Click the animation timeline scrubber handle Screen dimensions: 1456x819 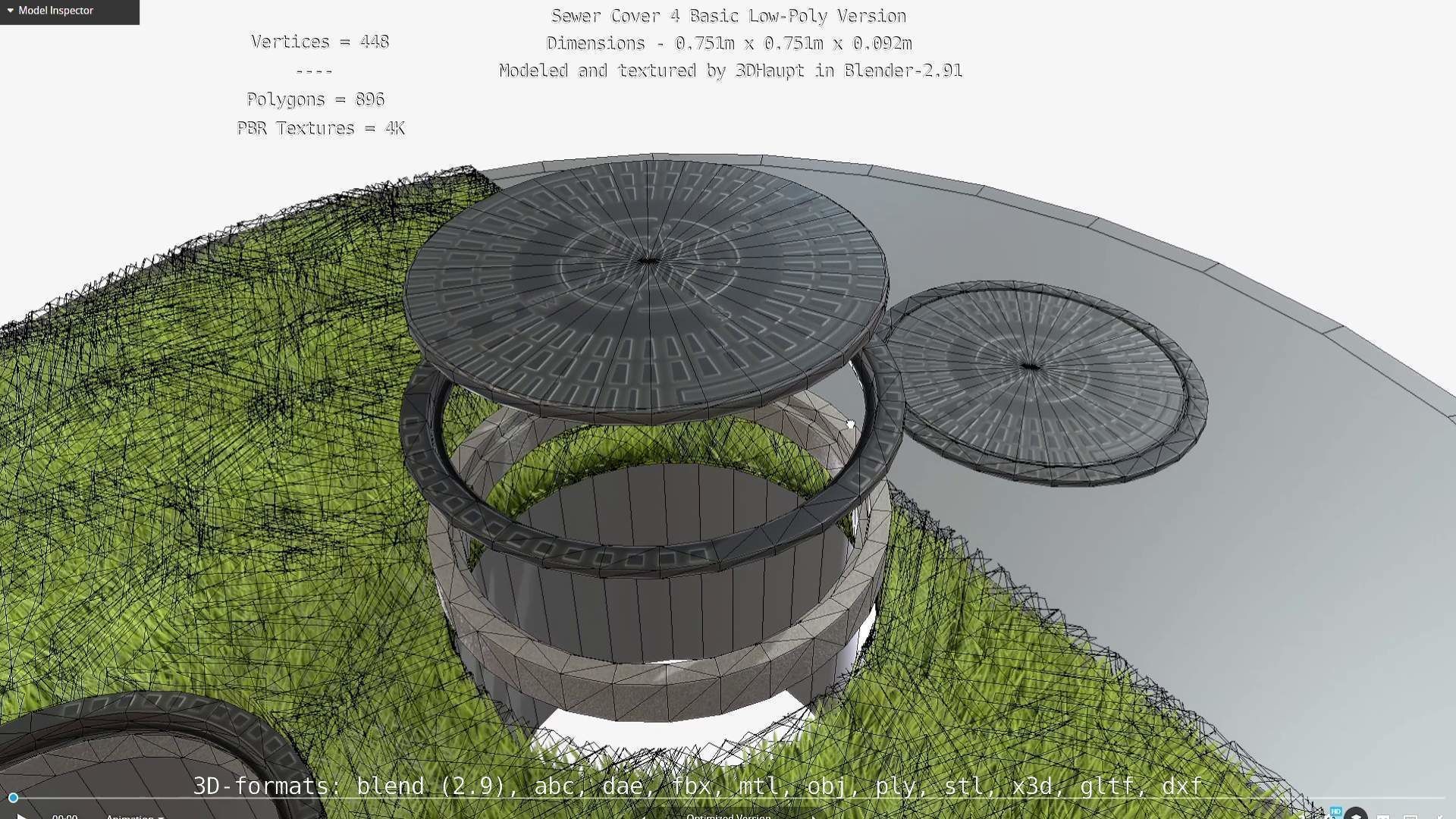tap(13, 798)
